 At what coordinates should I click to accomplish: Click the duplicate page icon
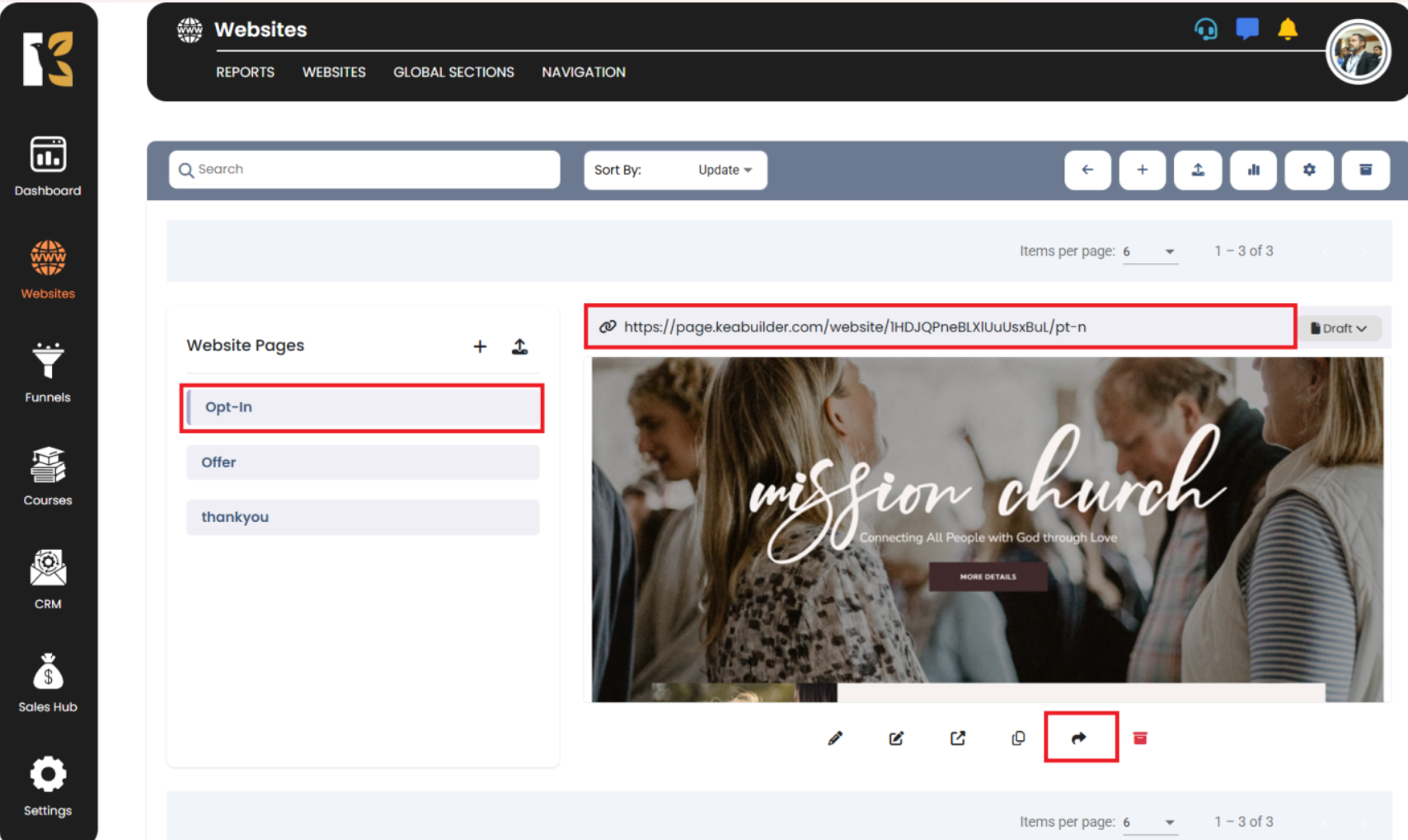1018,738
